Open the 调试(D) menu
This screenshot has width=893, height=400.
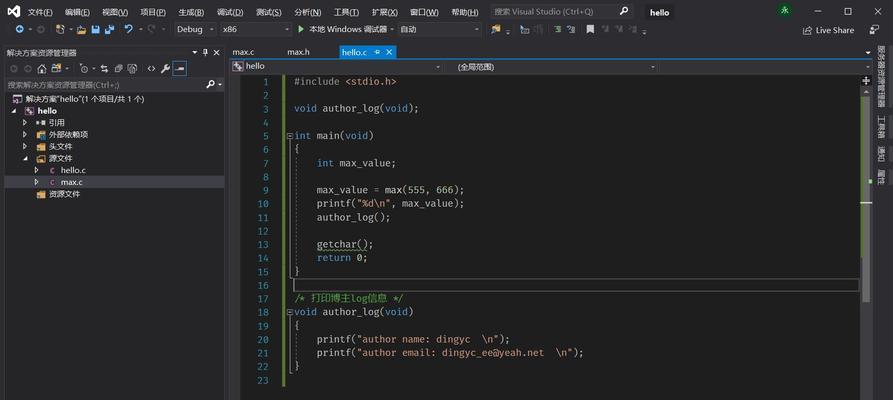230,12
